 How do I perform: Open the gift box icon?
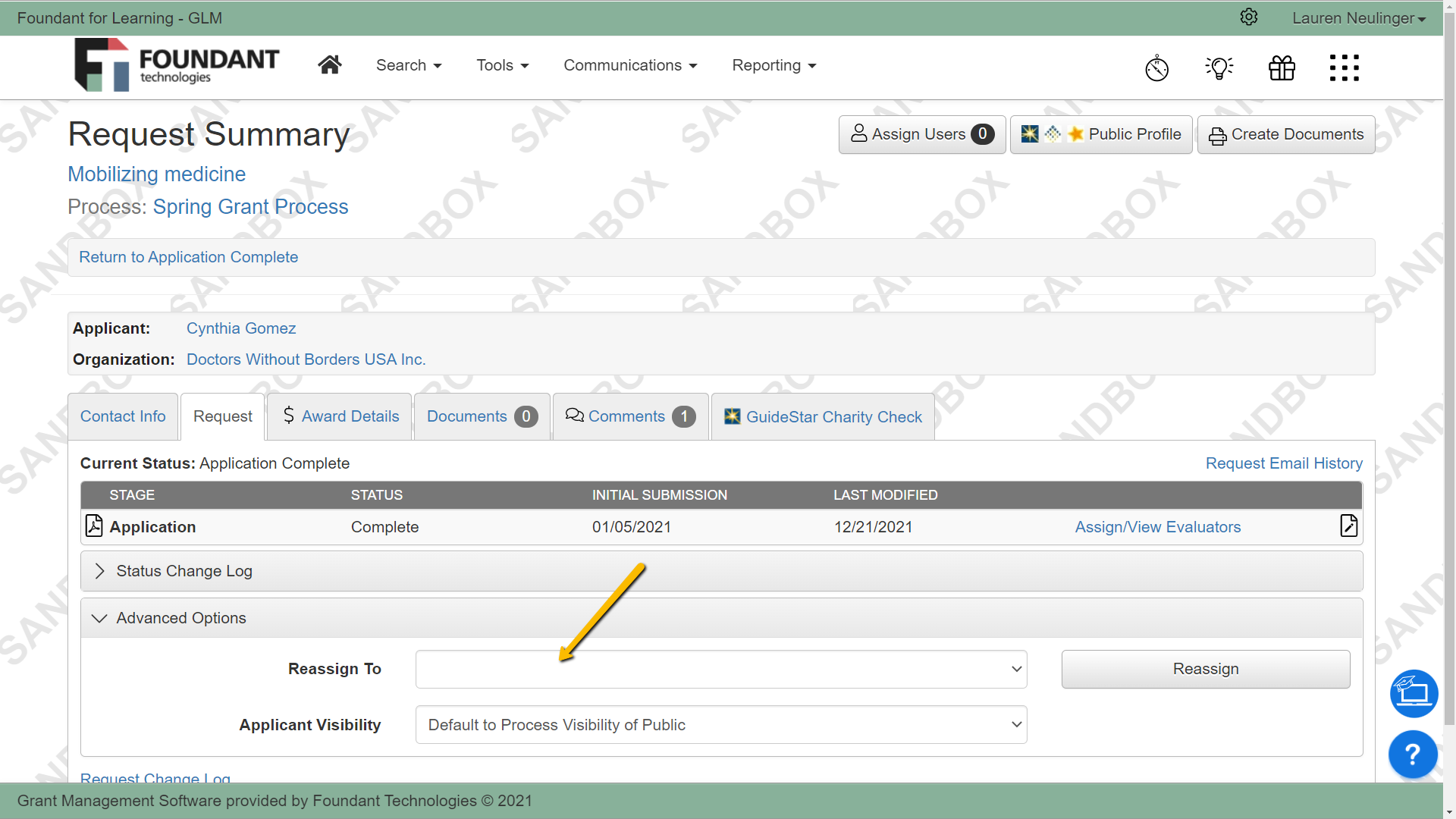pos(1282,67)
